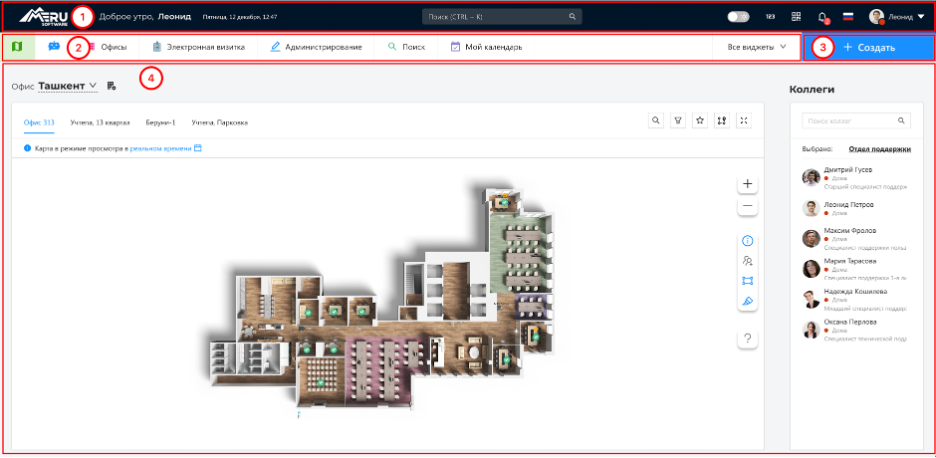Switch to the Берунн-1 tab
Image resolution: width=936 pixels, height=458 pixels.
point(158,122)
